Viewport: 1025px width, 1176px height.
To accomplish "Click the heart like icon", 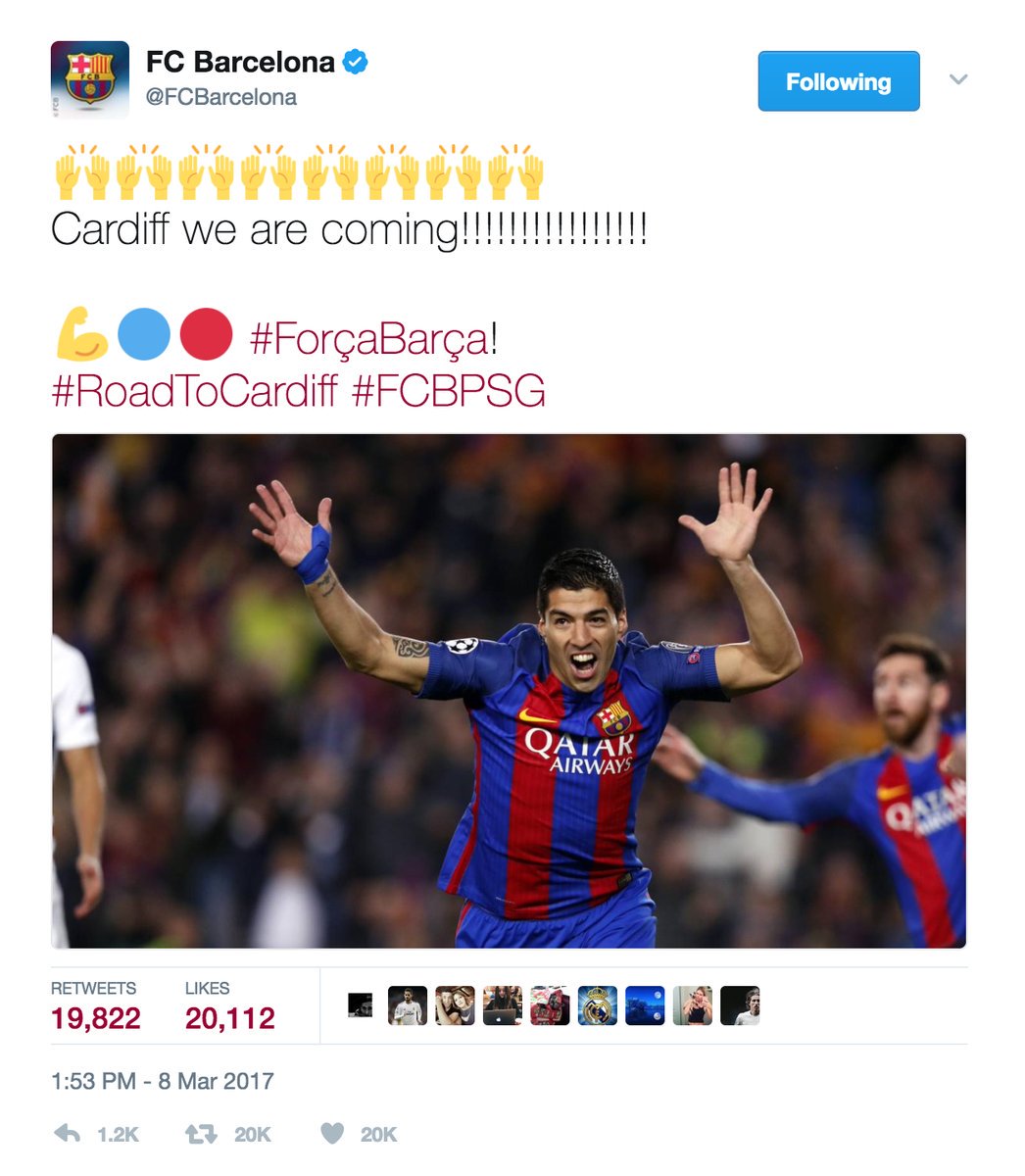I will pos(333,1134).
